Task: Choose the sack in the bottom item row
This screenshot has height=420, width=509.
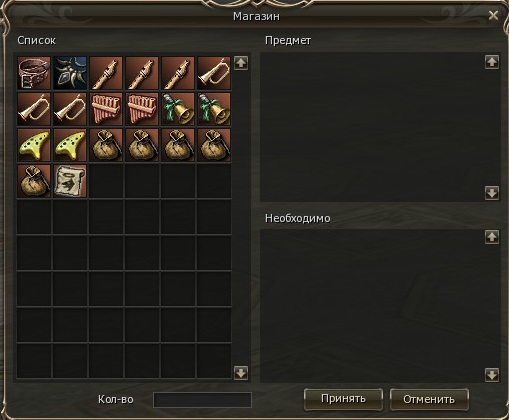Action: click(x=34, y=181)
